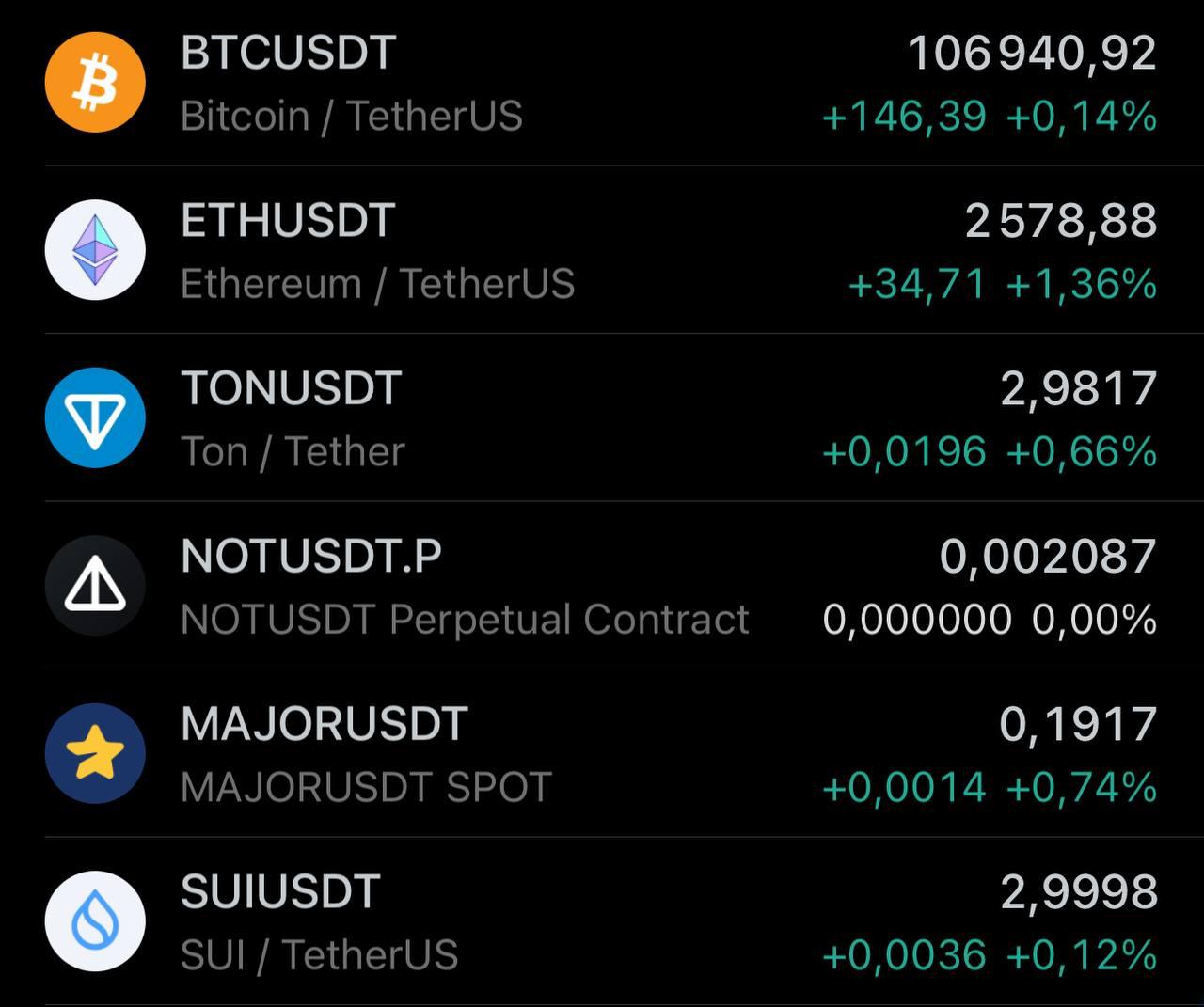Image resolution: width=1204 pixels, height=1007 pixels.
Task: Tap the TON change +0,66%
Action: click(x=1082, y=452)
